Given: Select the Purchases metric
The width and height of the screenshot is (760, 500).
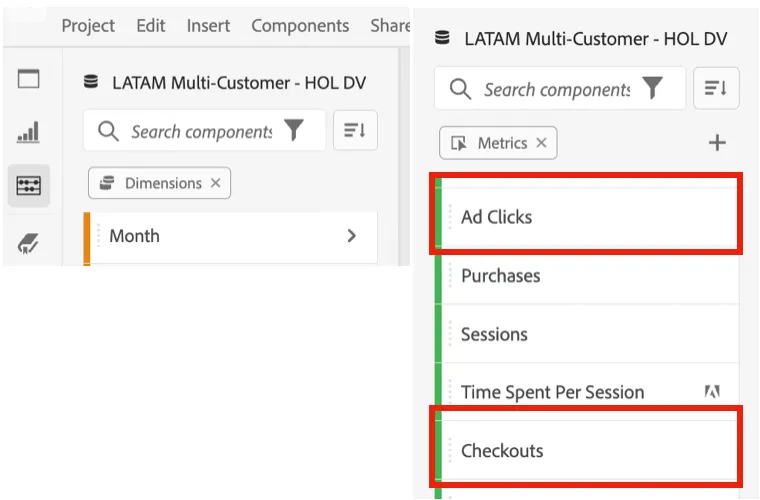Looking at the screenshot, I should [587, 275].
